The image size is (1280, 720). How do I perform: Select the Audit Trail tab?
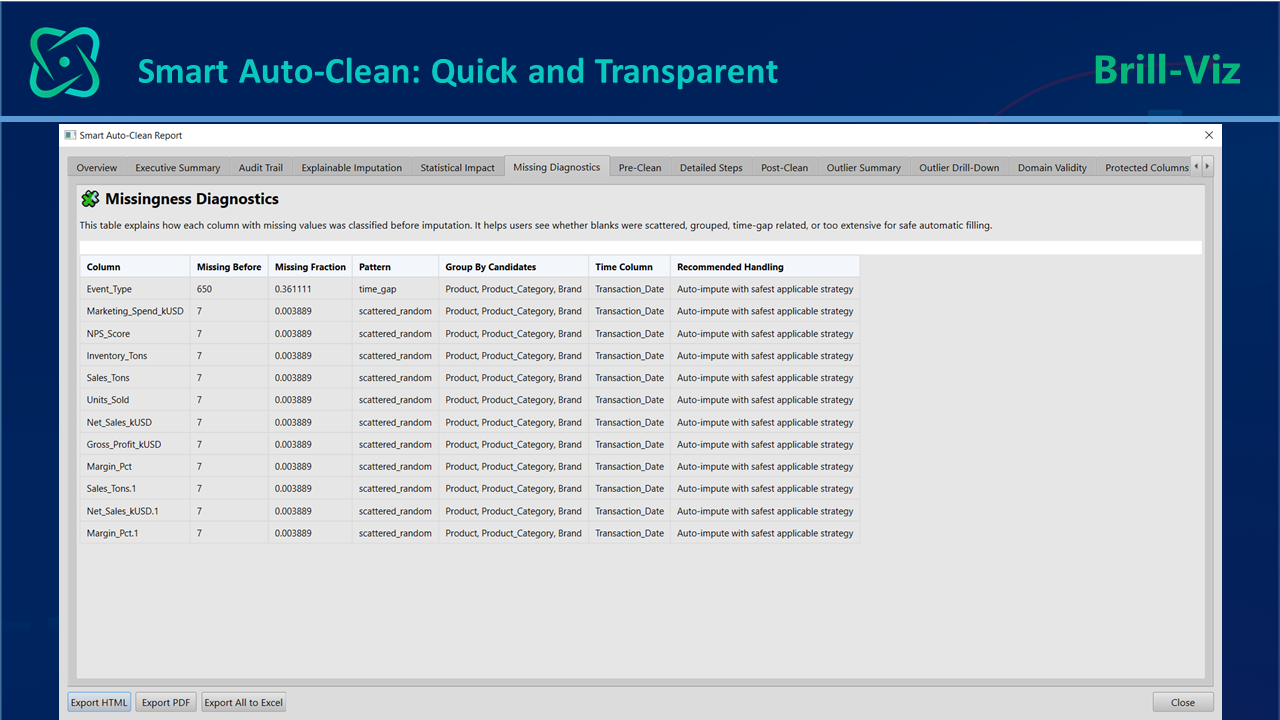point(261,167)
